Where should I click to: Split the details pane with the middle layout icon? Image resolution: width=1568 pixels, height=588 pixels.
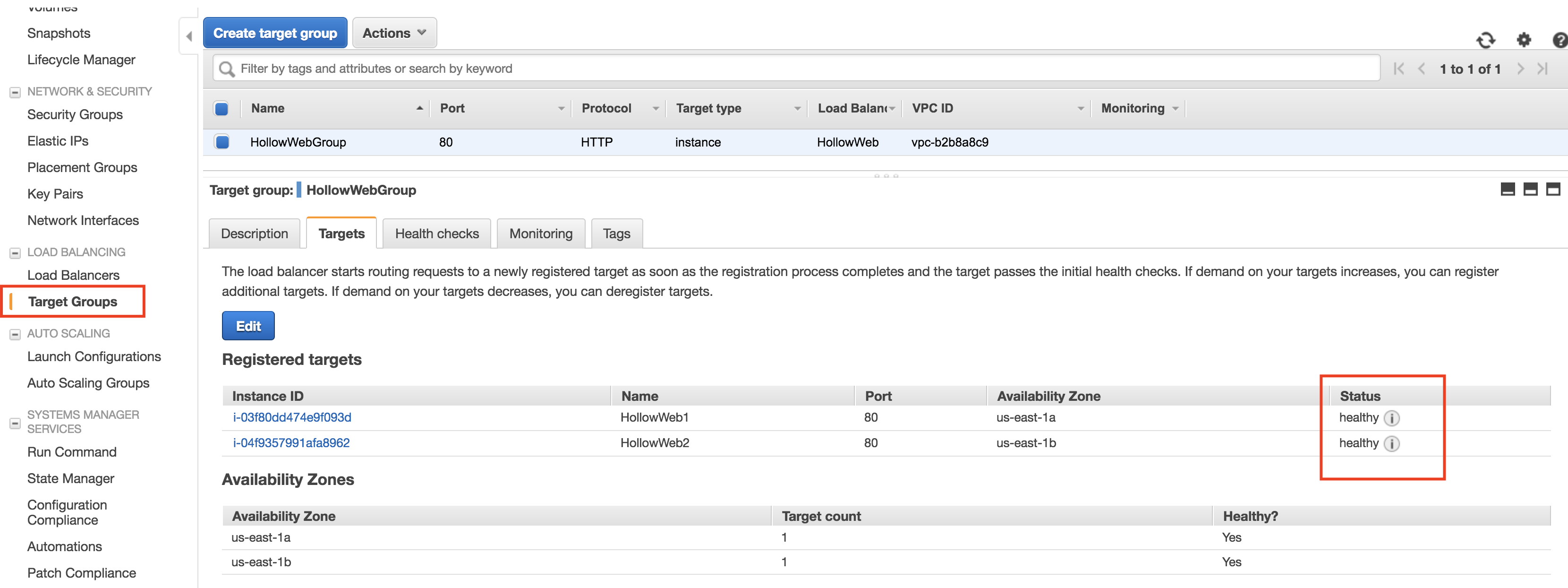pos(1530,190)
